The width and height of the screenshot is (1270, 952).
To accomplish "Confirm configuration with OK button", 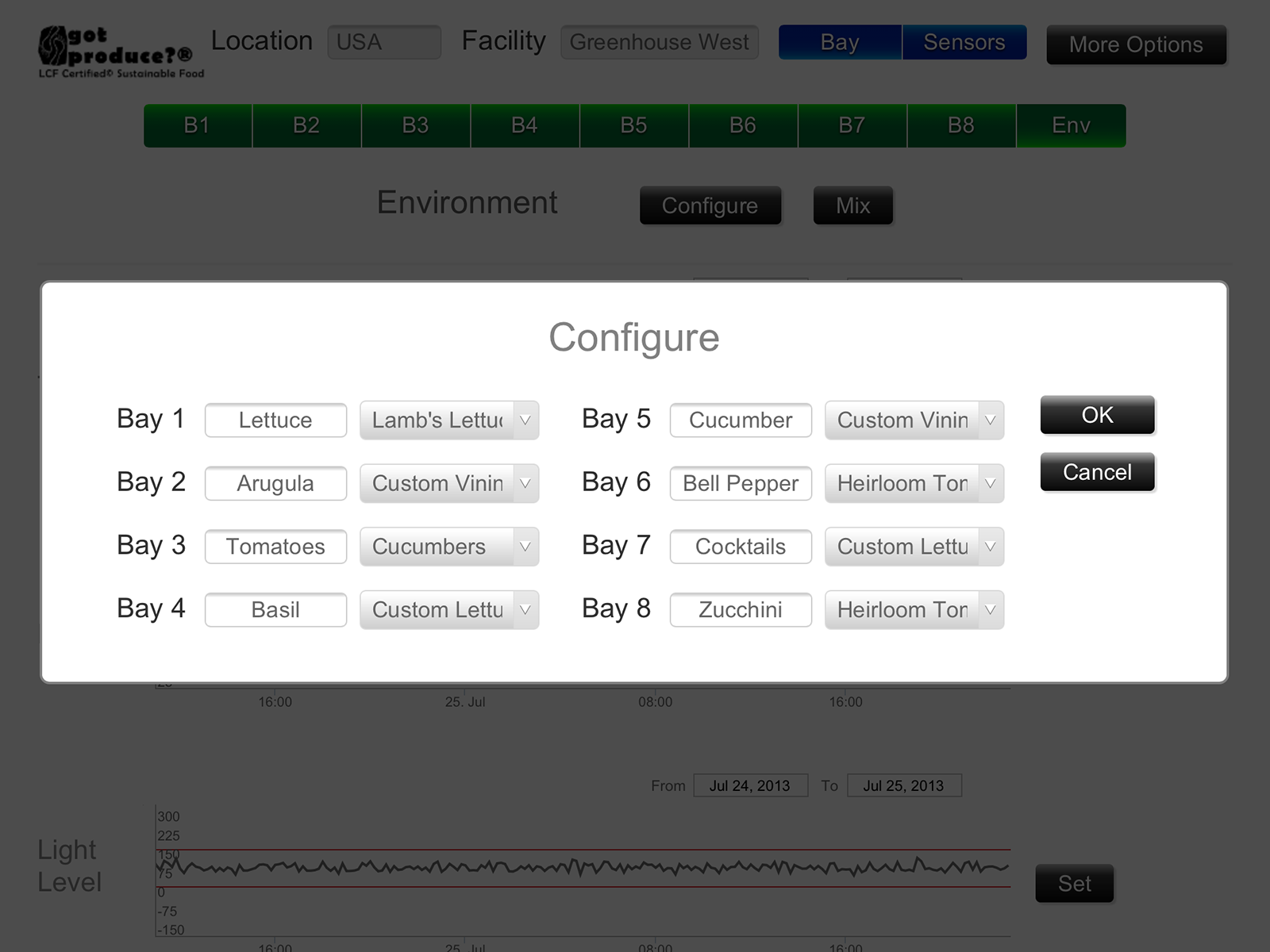I will [x=1097, y=415].
